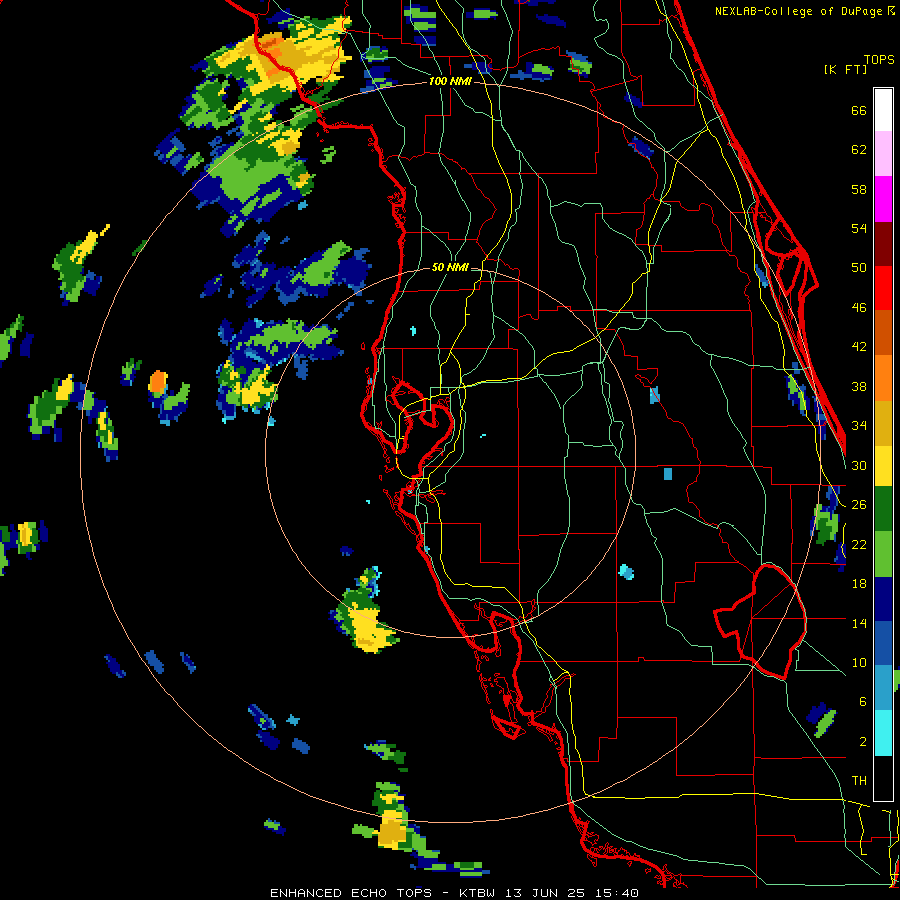
Task: Click the TH legend label
Action: [x=859, y=781]
